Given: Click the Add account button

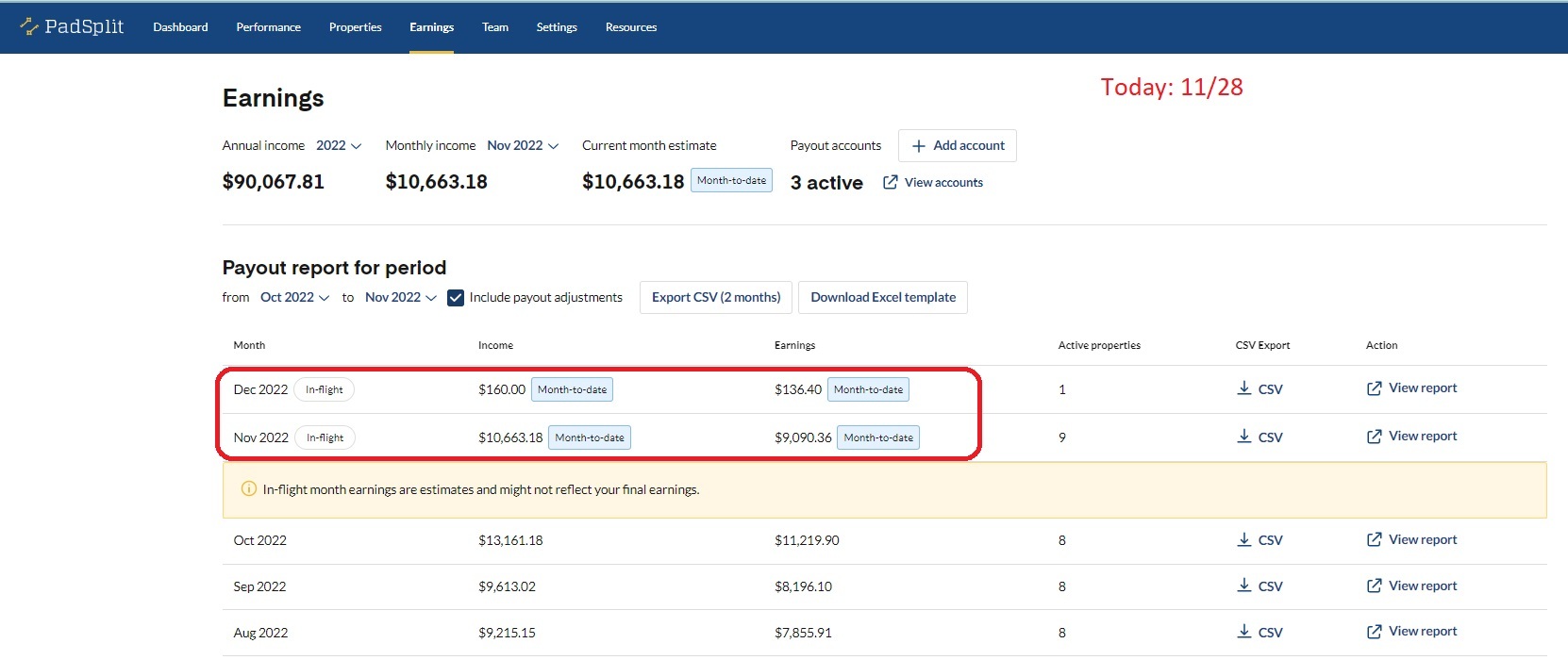Looking at the screenshot, I should click(x=958, y=146).
